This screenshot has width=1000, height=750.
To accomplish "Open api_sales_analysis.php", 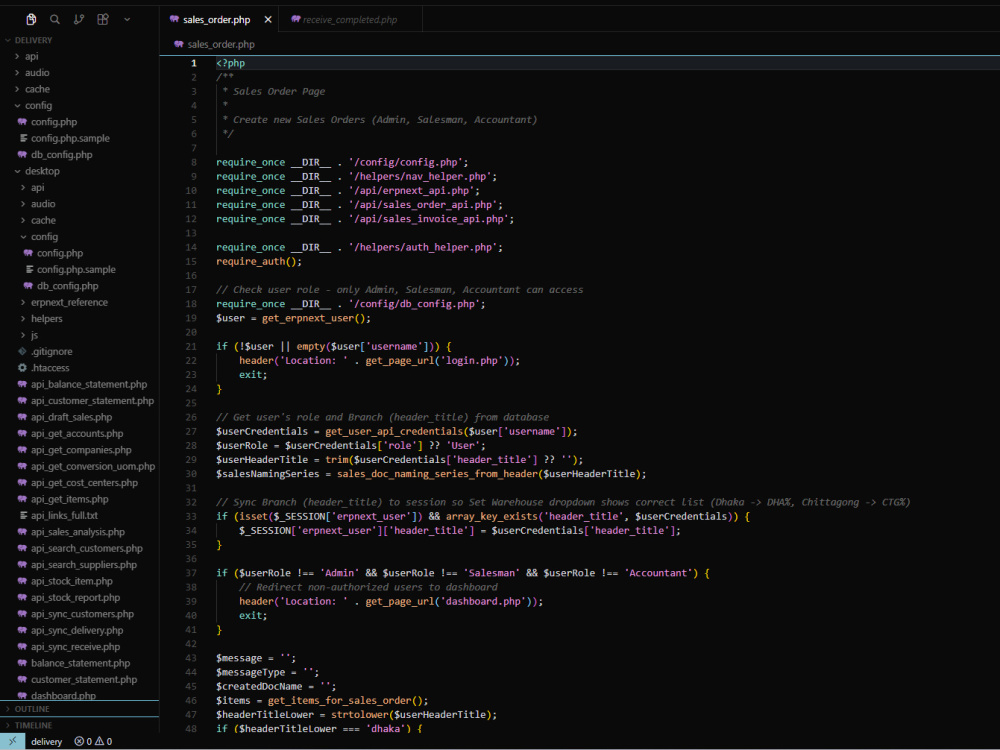I will pyautogui.click(x=78, y=532).
